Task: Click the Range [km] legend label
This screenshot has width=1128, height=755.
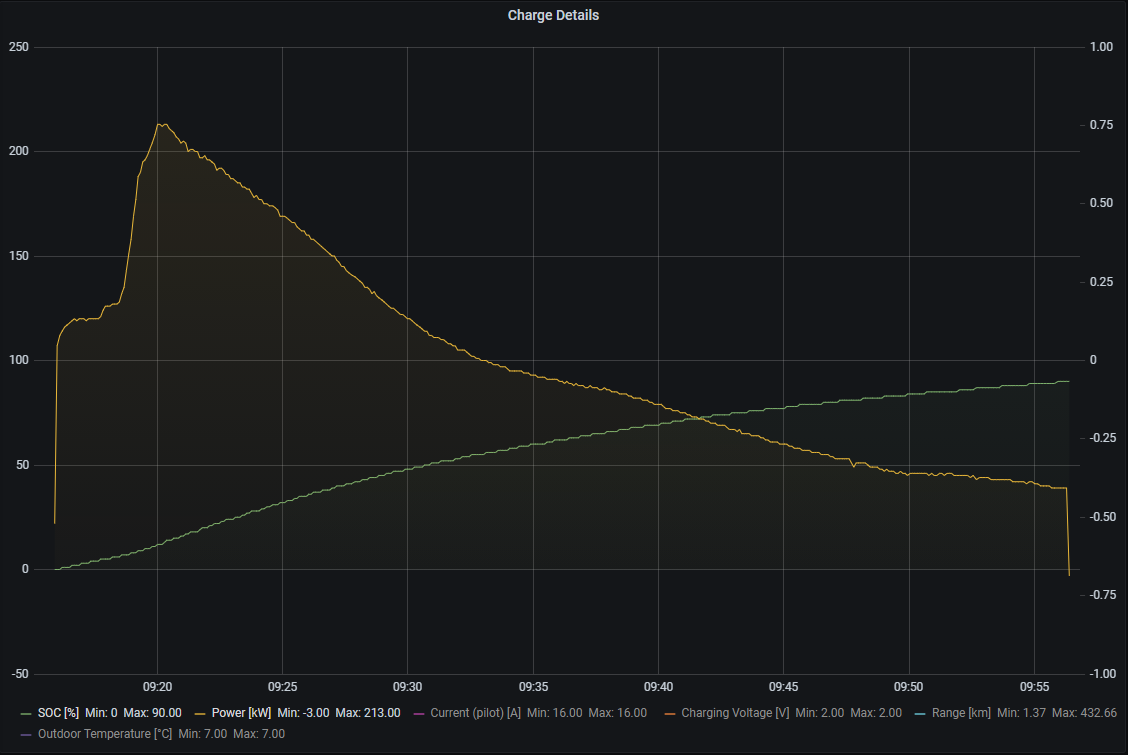Action: 962,713
